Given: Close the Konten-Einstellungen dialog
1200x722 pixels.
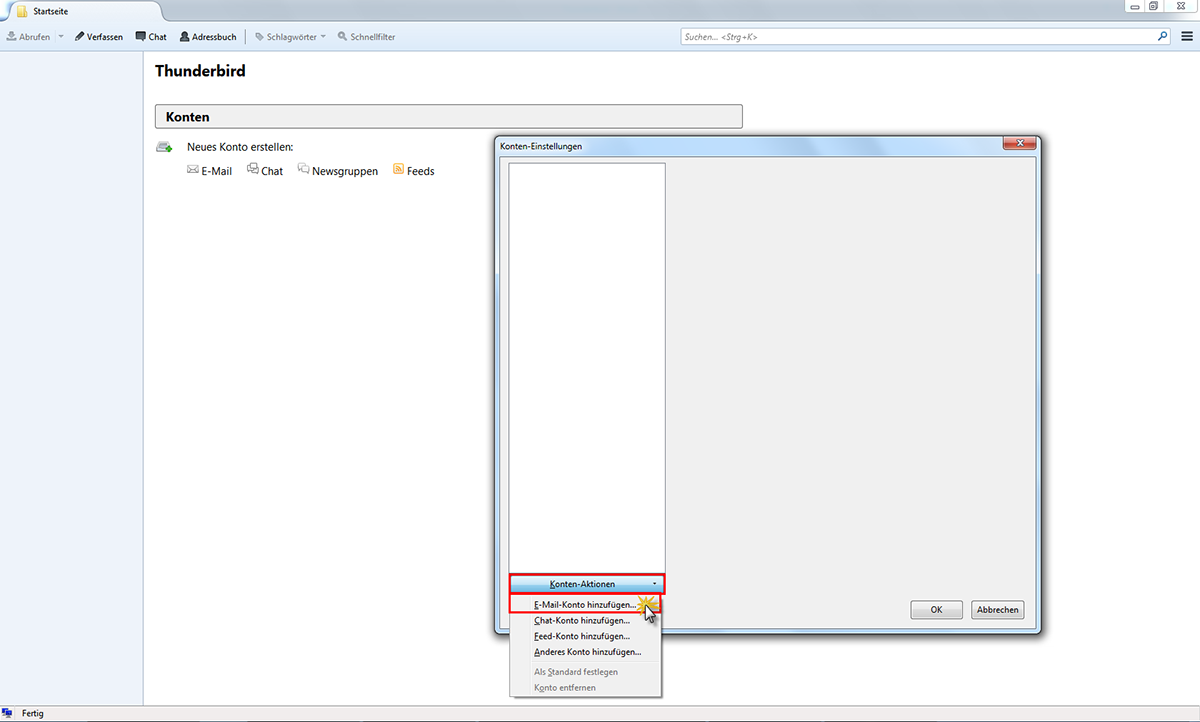Looking at the screenshot, I should coord(1019,144).
